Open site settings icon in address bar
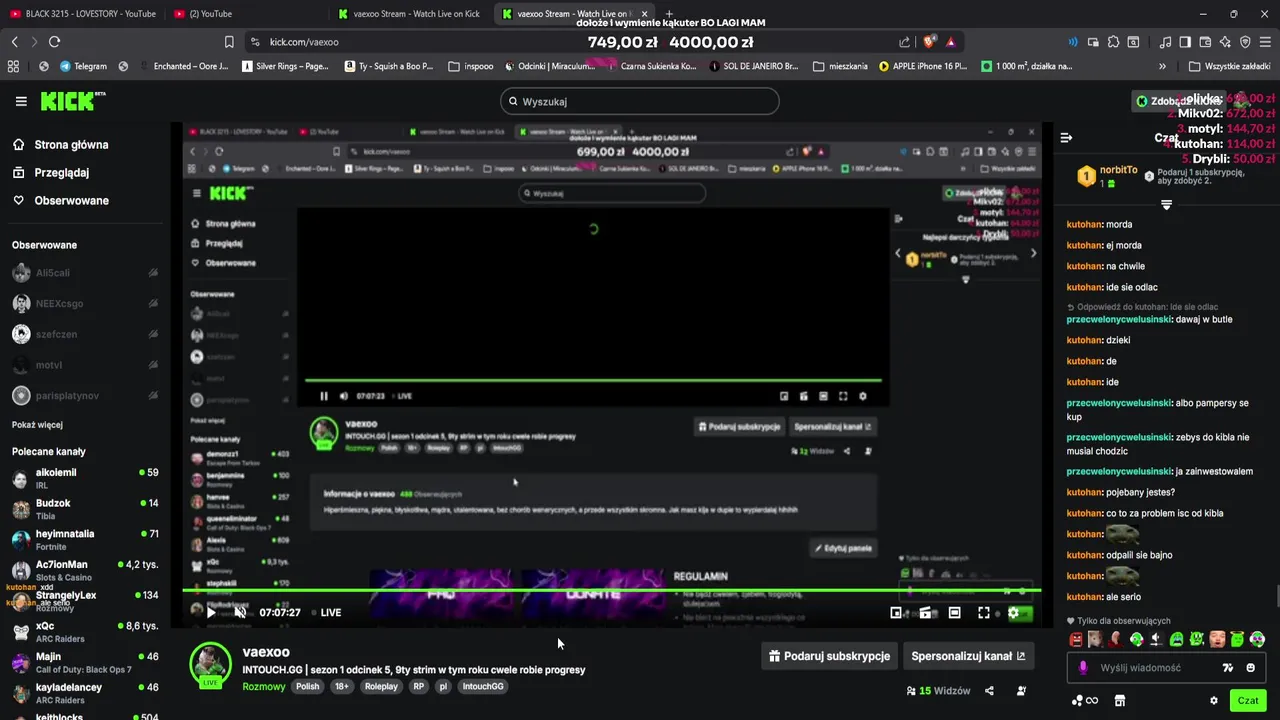The height and width of the screenshot is (720, 1280). coord(255,42)
